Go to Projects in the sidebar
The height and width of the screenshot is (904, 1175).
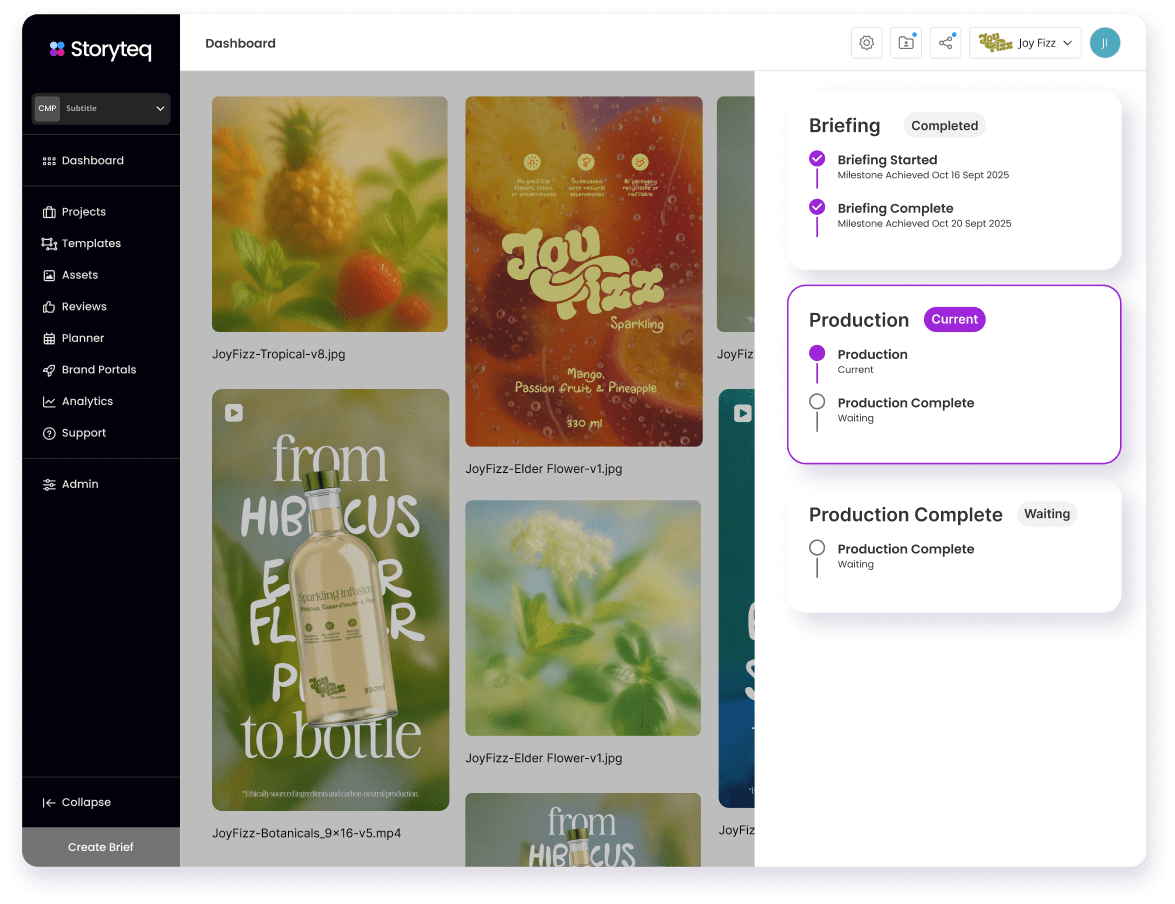pos(83,212)
